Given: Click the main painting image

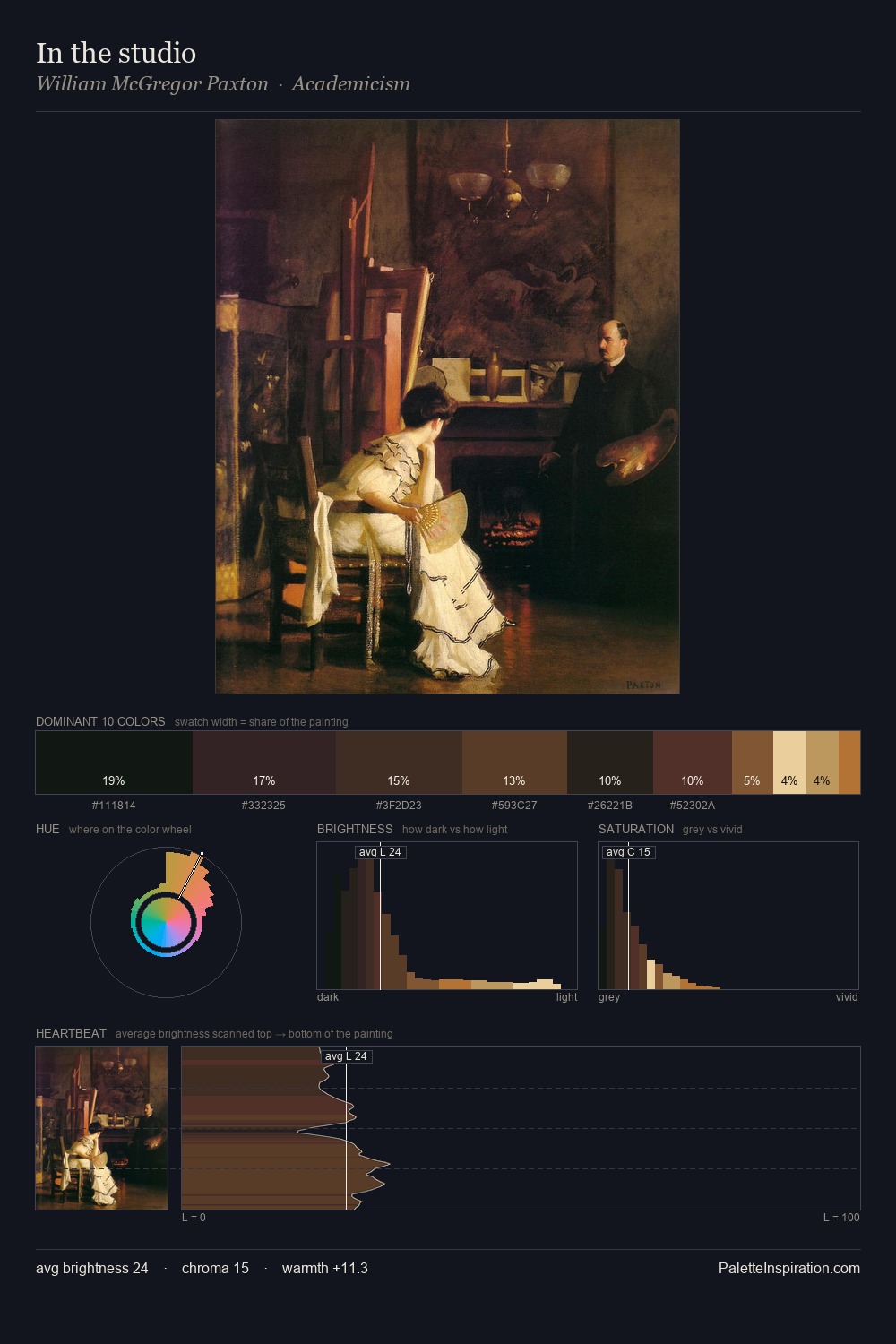Looking at the screenshot, I should pos(447,407).
